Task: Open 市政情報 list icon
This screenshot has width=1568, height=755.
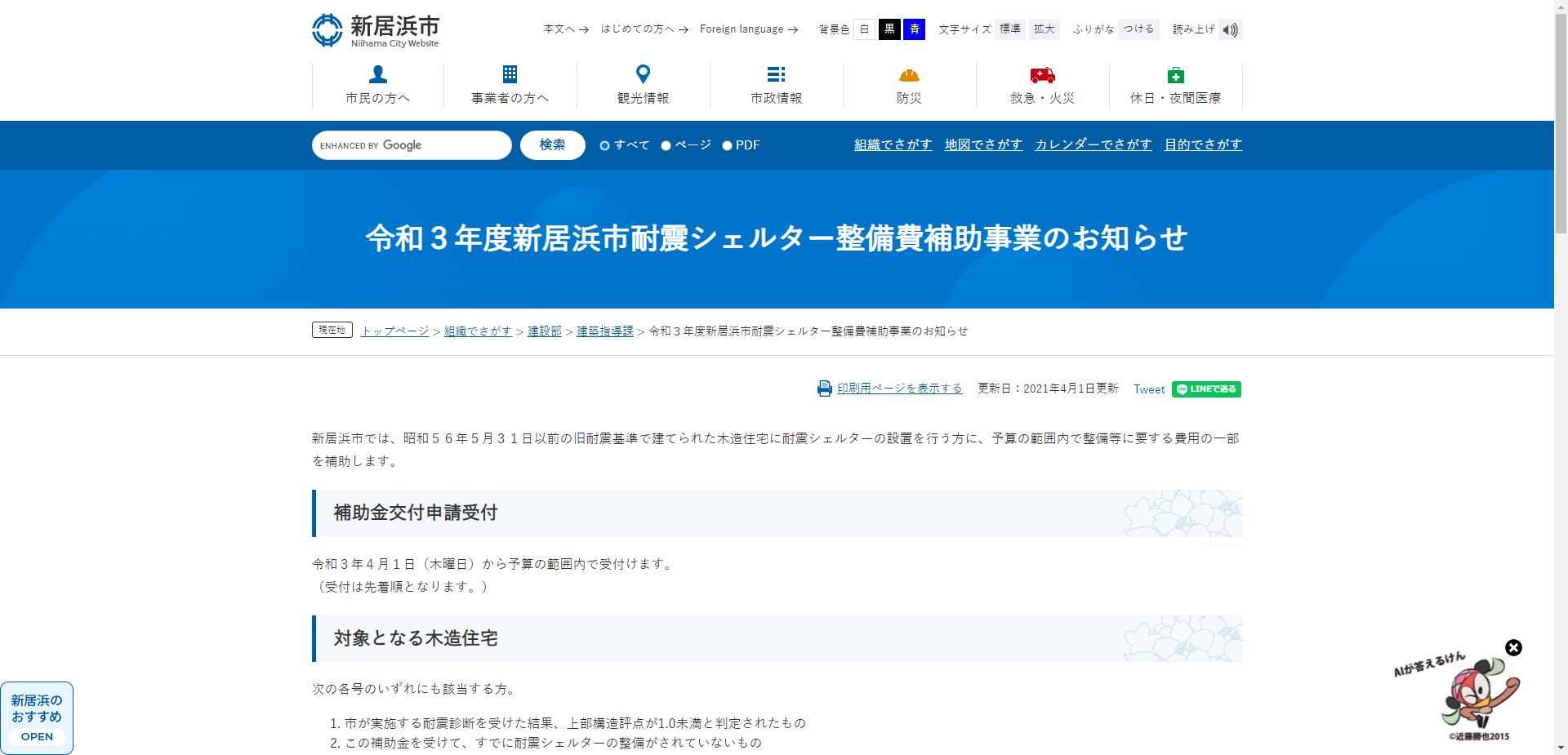Action: [776, 74]
